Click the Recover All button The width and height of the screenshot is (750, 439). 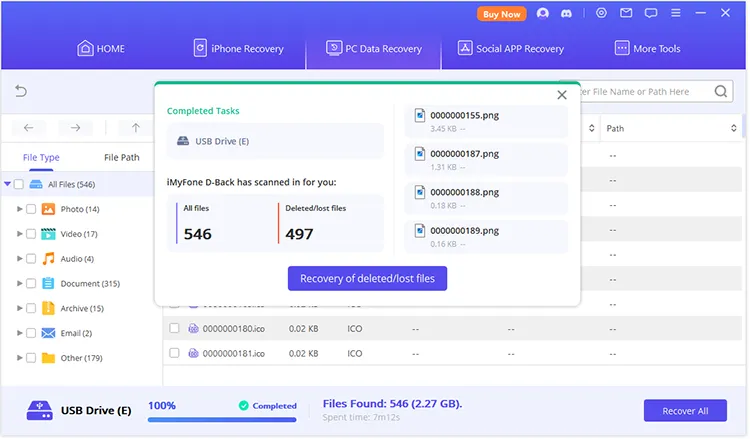click(685, 411)
